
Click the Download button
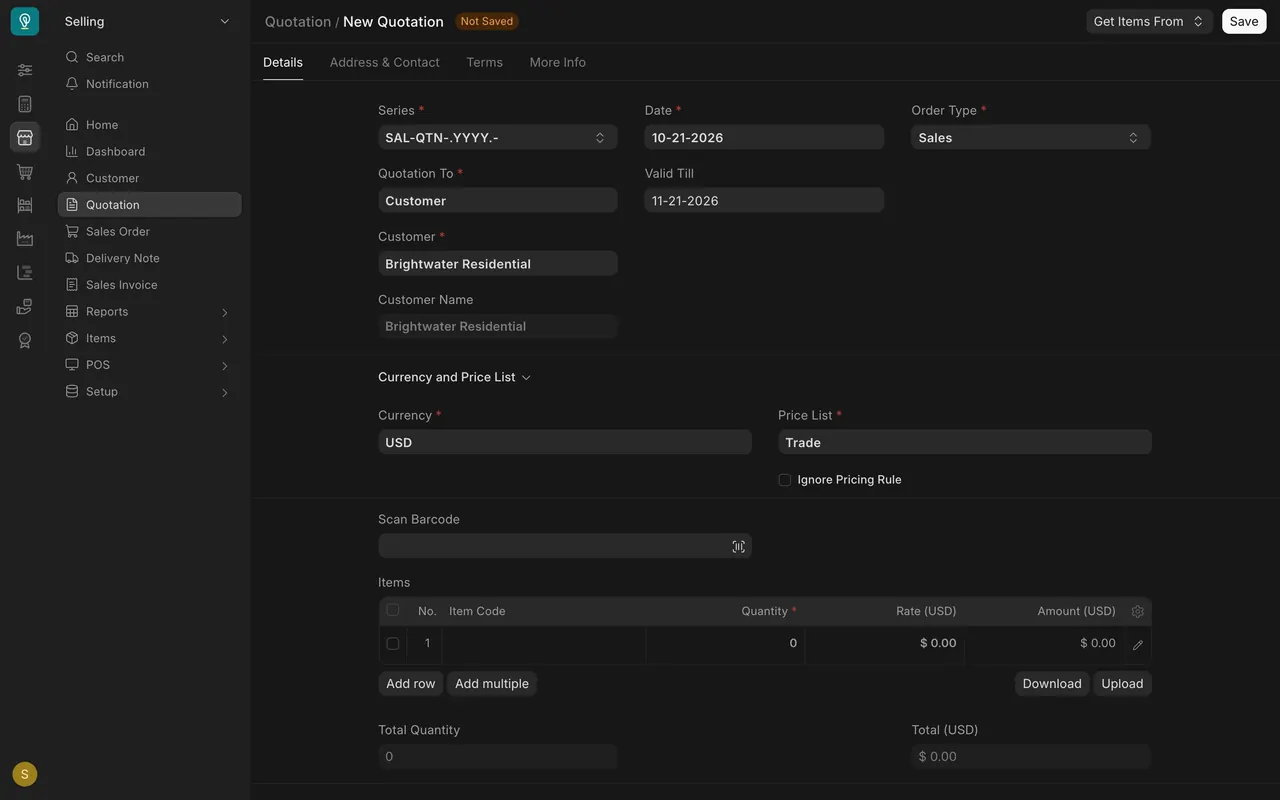[x=1052, y=684]
